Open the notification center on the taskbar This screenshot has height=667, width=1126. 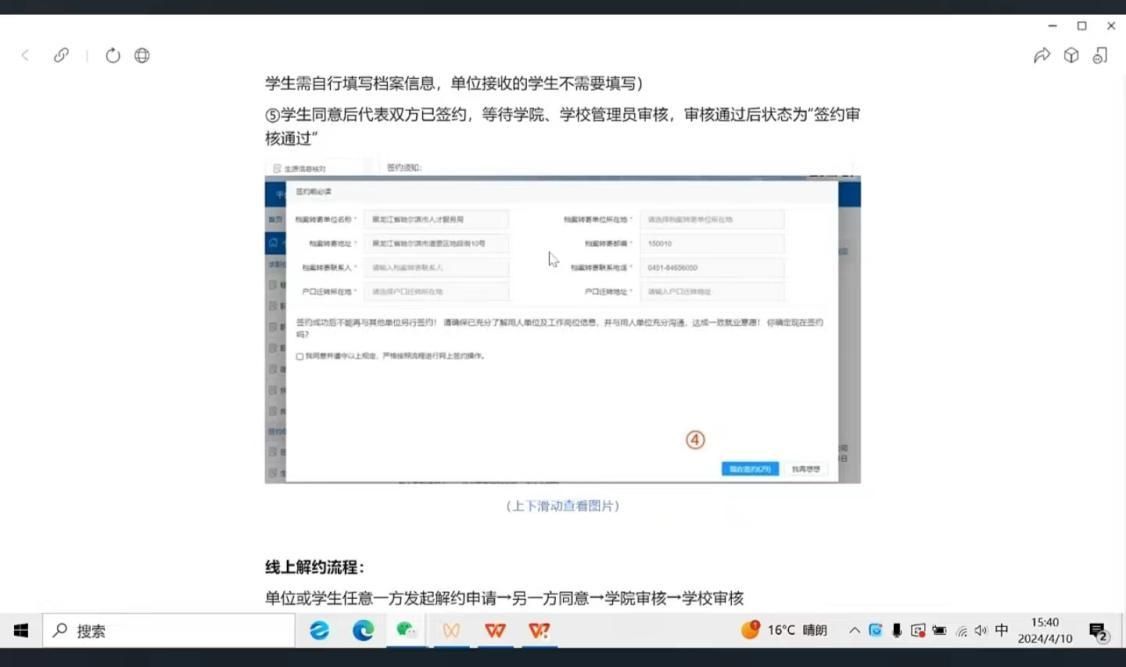pos(1099,631)
